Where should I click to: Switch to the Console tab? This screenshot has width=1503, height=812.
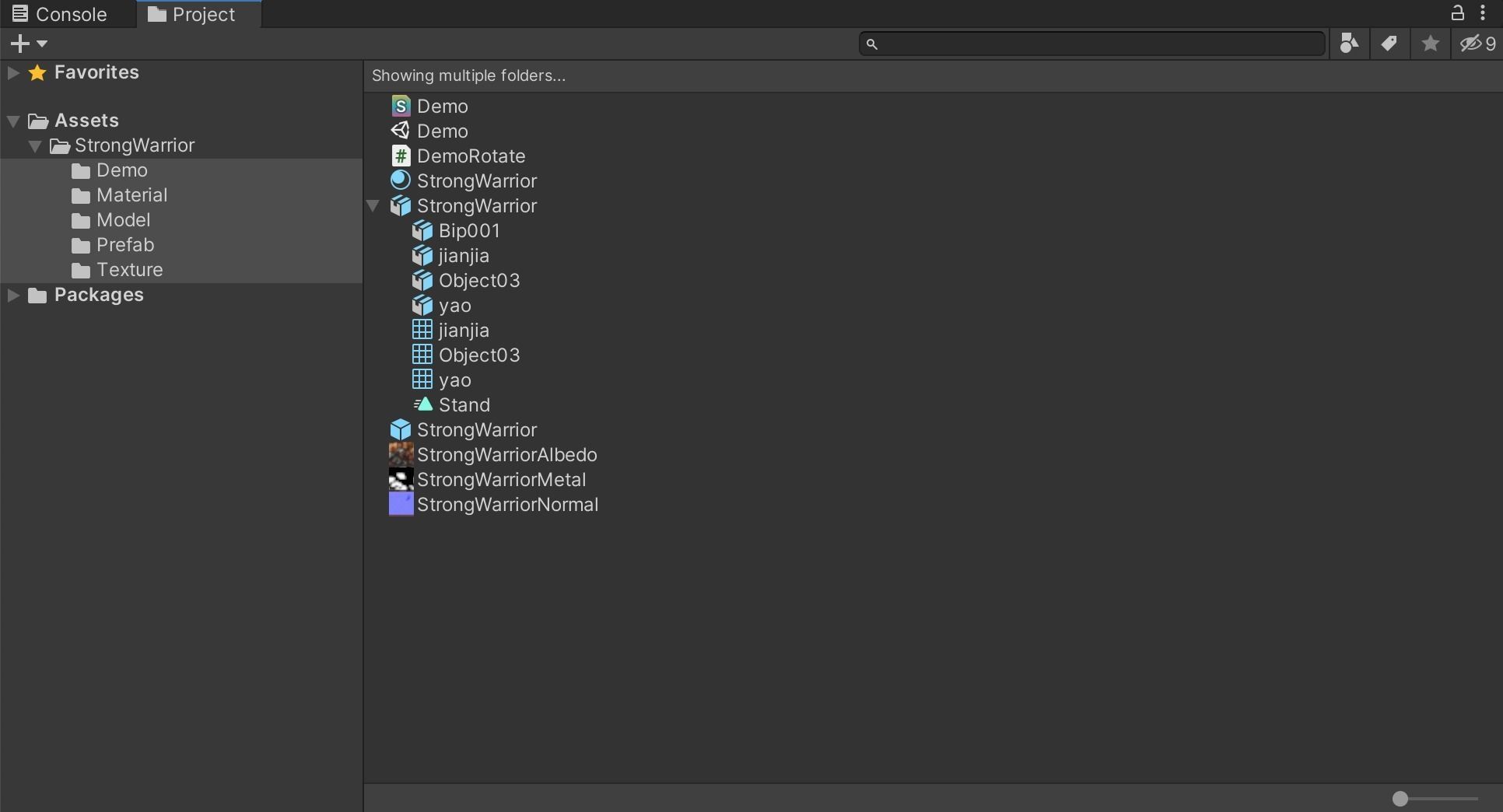click(60, 14)
